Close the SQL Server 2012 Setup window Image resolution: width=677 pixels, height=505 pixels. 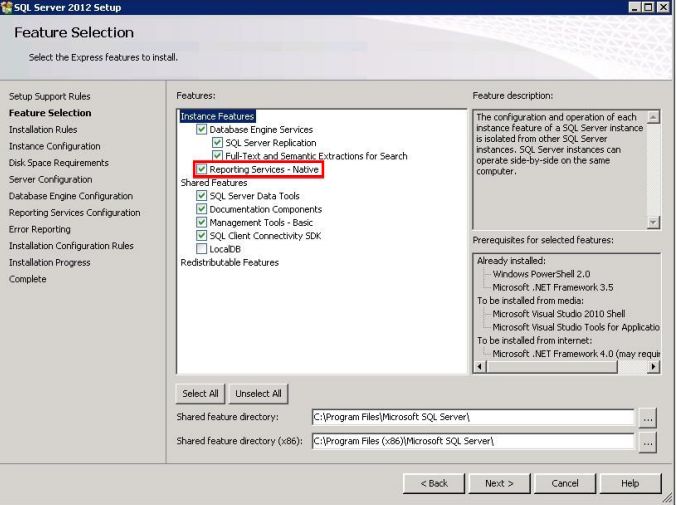click(663, 7)
